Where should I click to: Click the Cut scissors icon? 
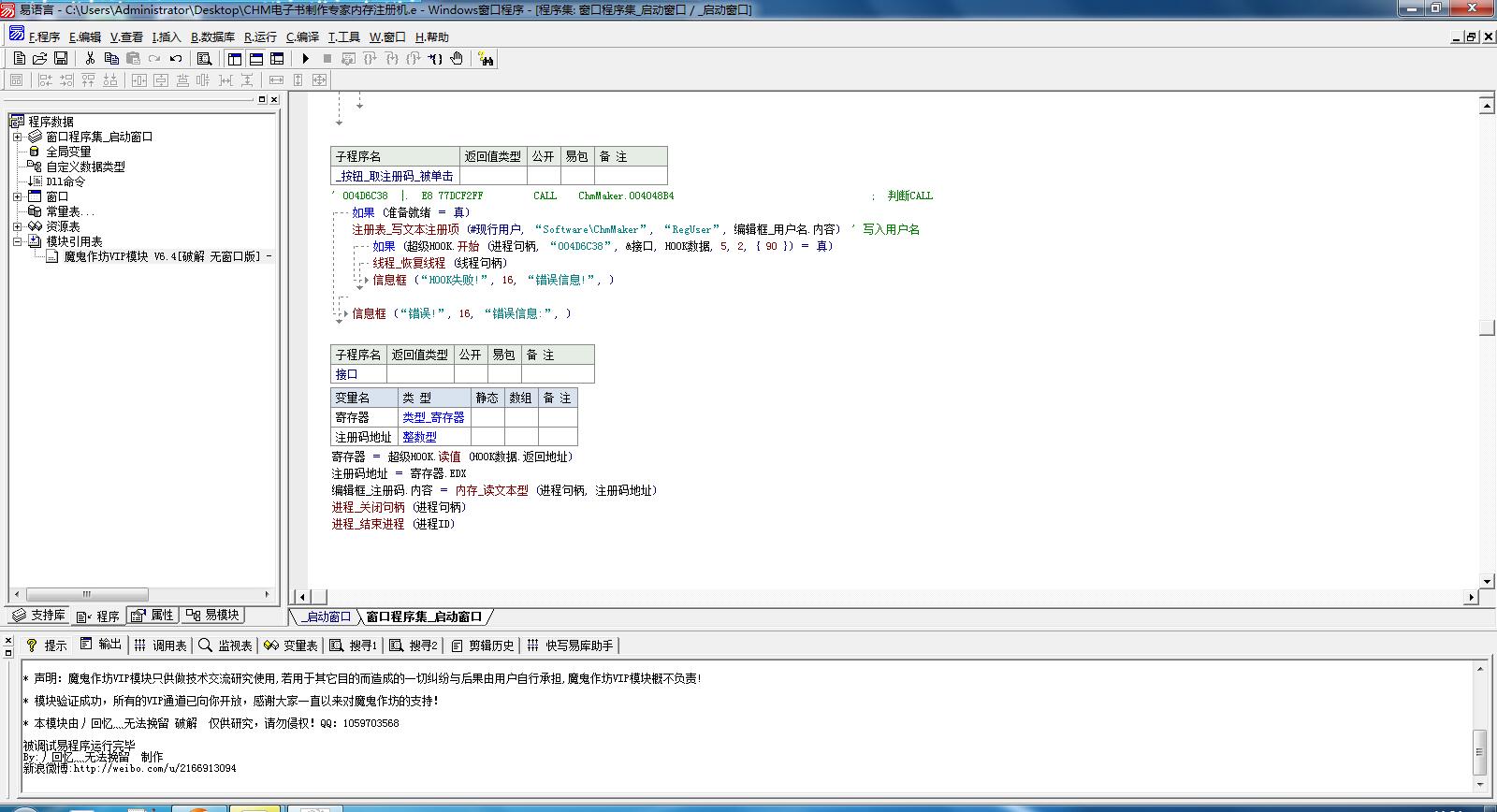[90, 58]
